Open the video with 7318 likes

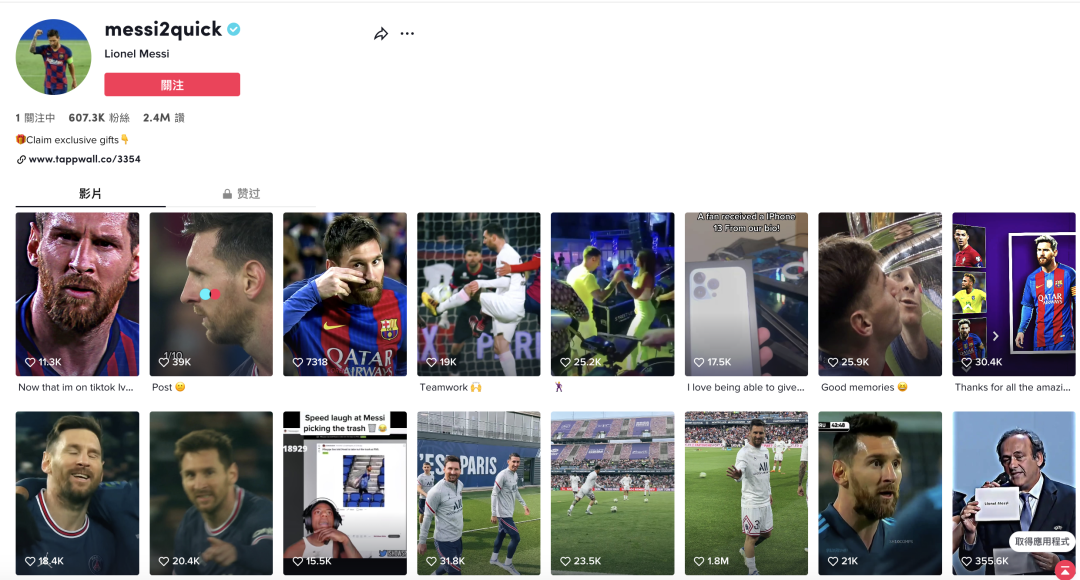345,294
